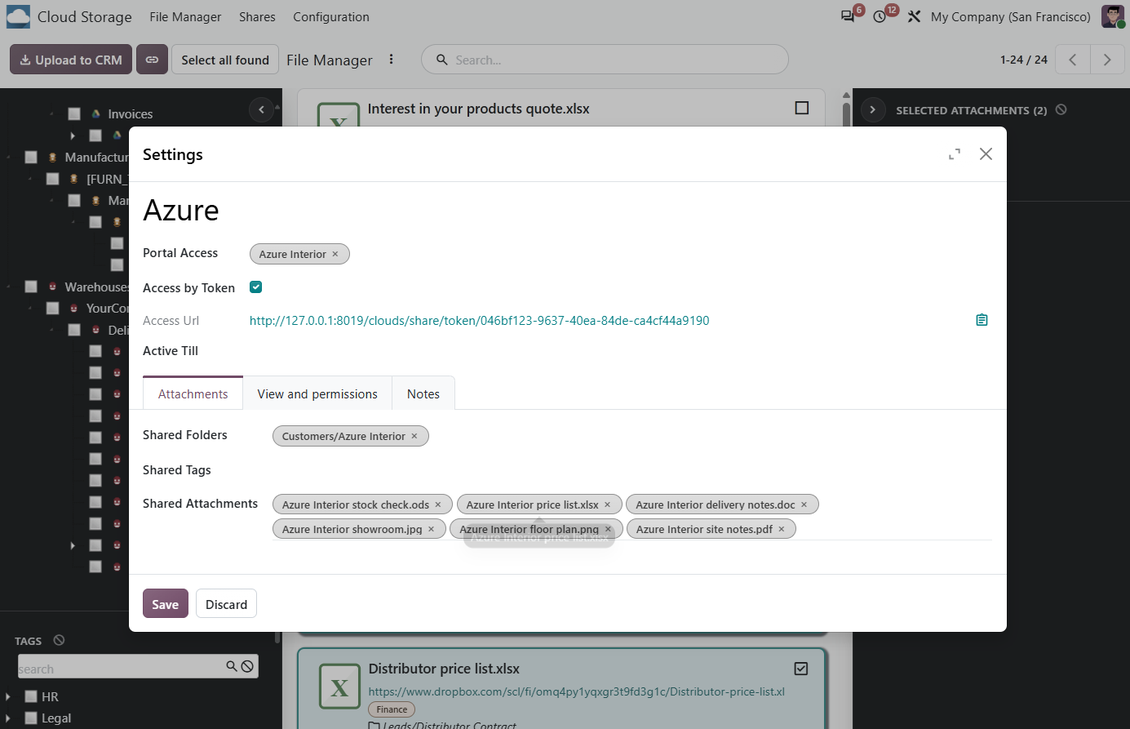Remove Azure Interior showroom.jpg attachment
The height and width of the screenshot is (729, 1130).
pos(431,529)
